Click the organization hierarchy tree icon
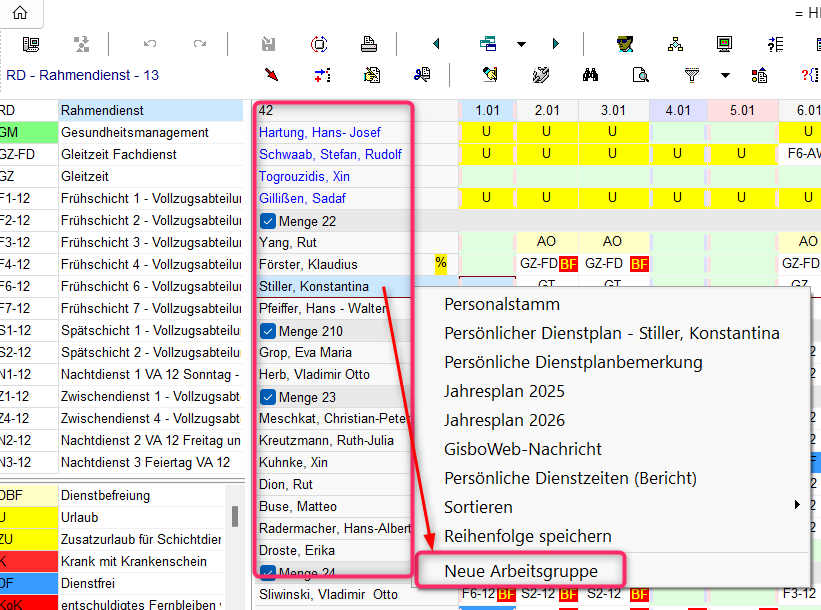Viewport: 821px width, 610px height. pyautogui.click(x=675, y=44)
